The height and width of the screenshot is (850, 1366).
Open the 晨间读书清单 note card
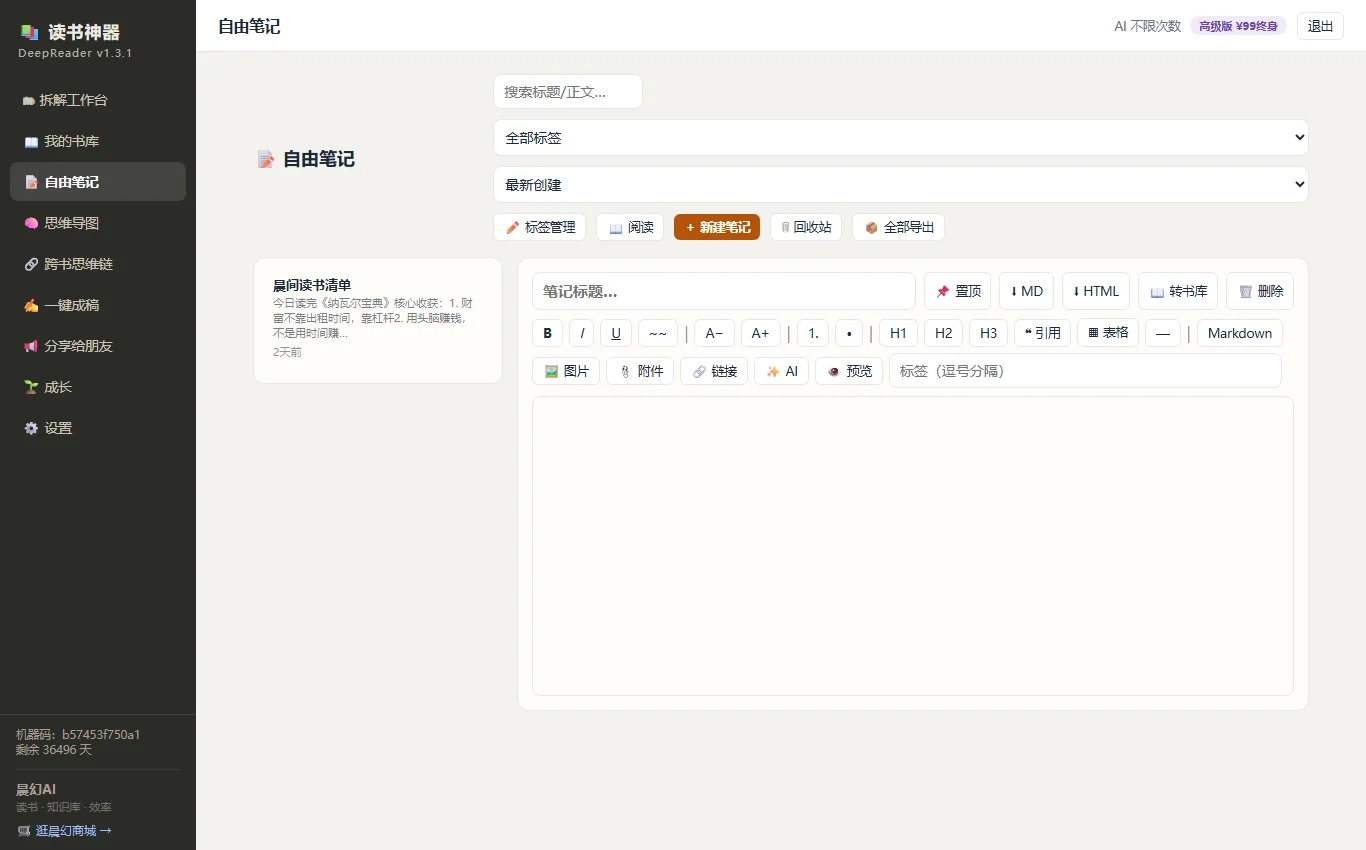click(378, 320)
